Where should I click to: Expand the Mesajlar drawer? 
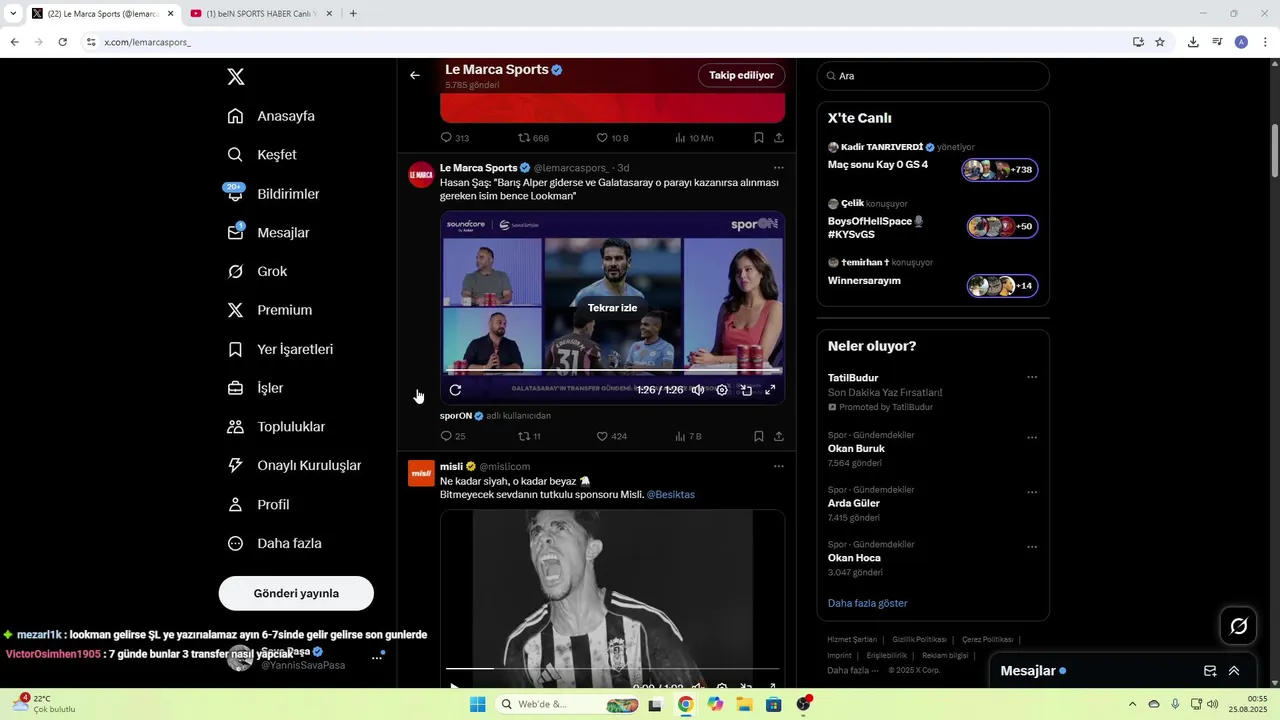tap(1234, 671)
